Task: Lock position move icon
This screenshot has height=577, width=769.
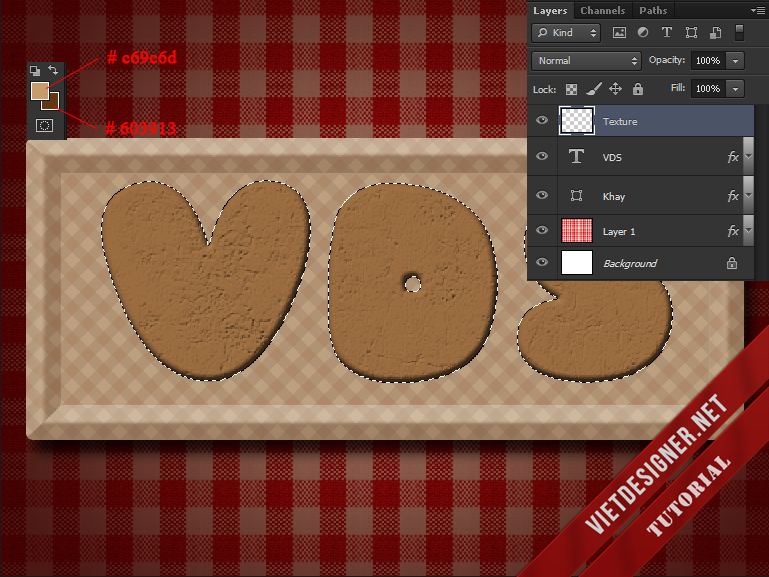Action: point(615,89)
